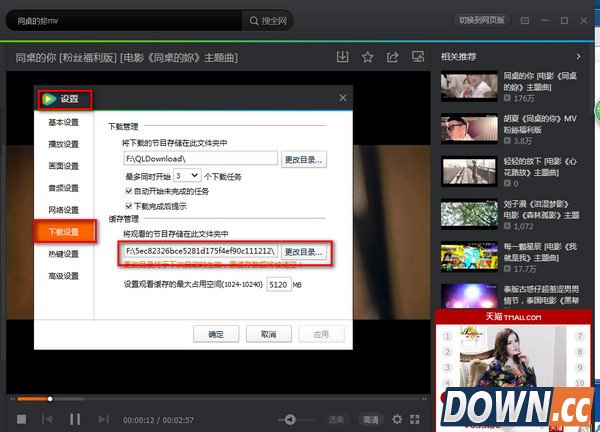600x432 pixels.
Task: Click the 高清 quality selector
Action: pos(370,420)
